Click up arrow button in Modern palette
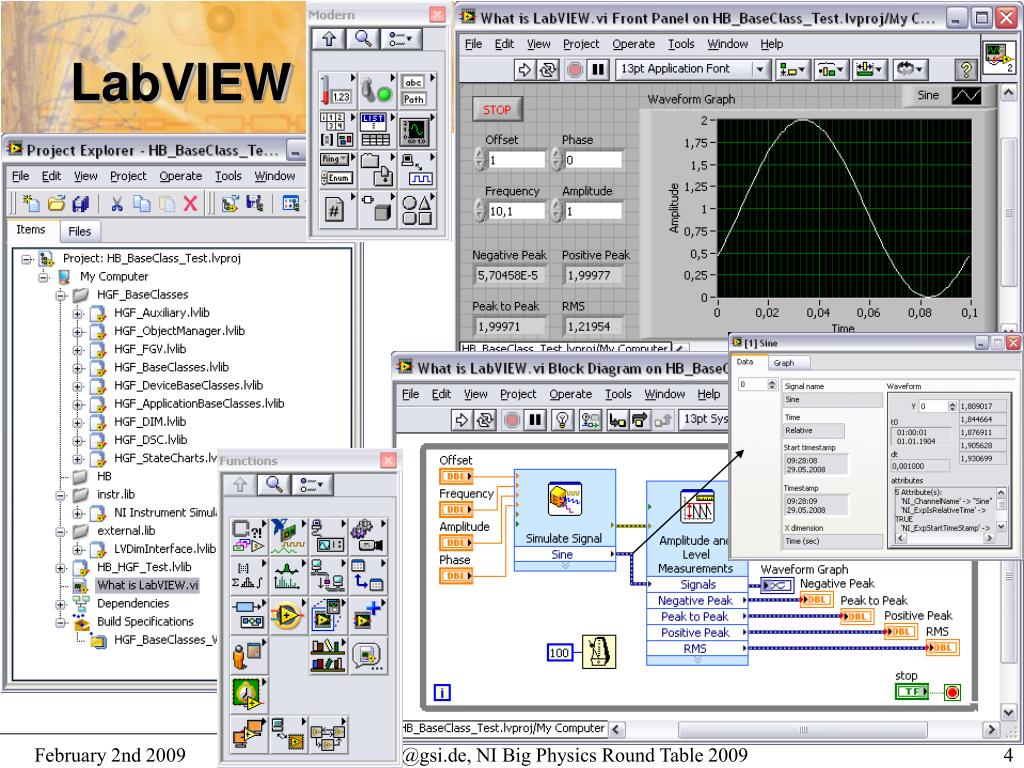 point(328,39)
